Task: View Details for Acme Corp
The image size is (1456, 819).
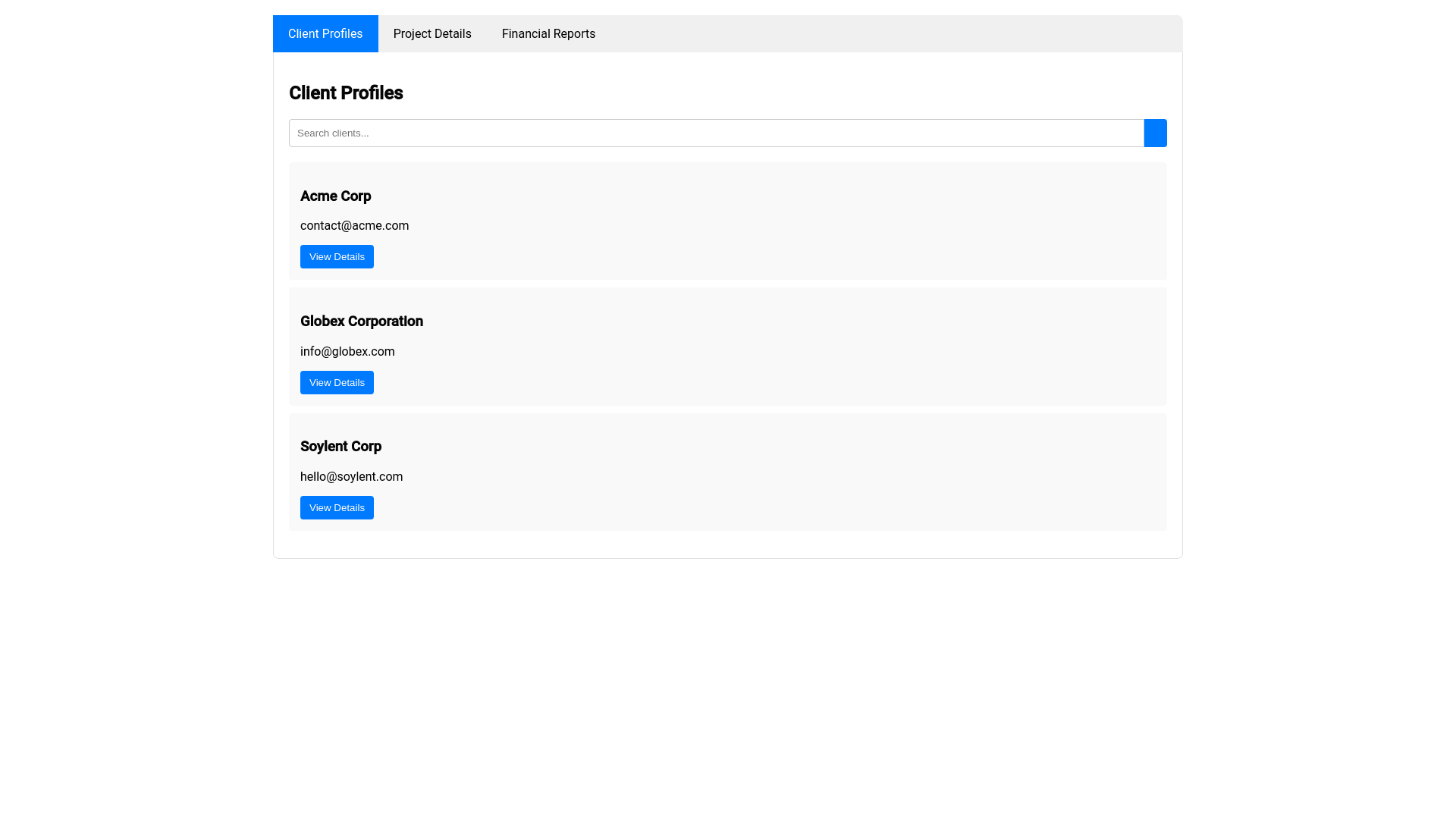Action: [x=337, y=256]
